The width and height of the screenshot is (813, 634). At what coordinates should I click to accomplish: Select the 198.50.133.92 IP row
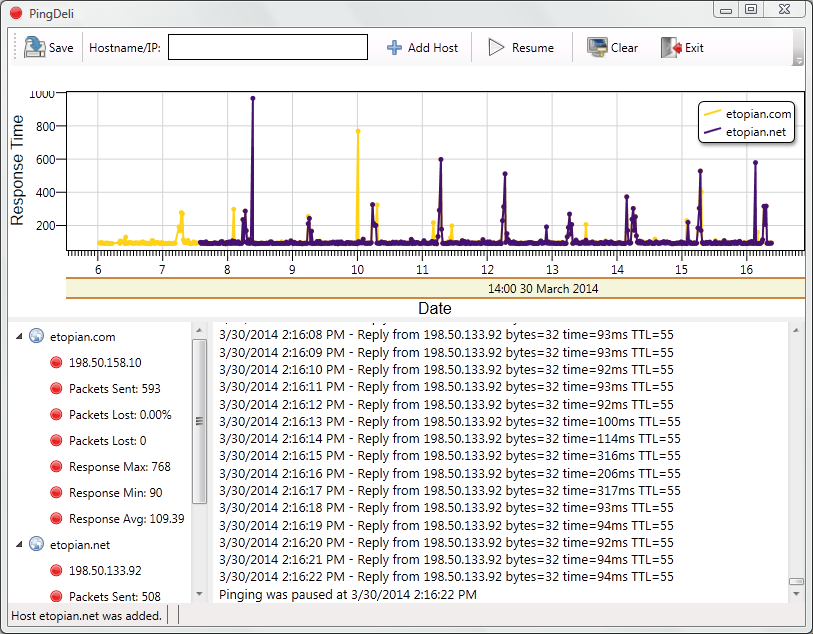105,570
